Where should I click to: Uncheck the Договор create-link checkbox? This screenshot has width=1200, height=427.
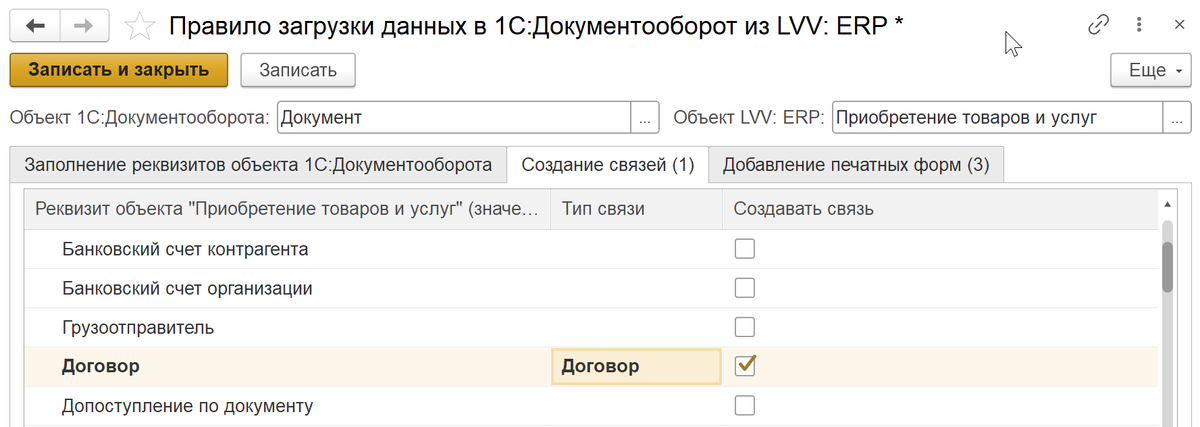click(x=745, y=366)
